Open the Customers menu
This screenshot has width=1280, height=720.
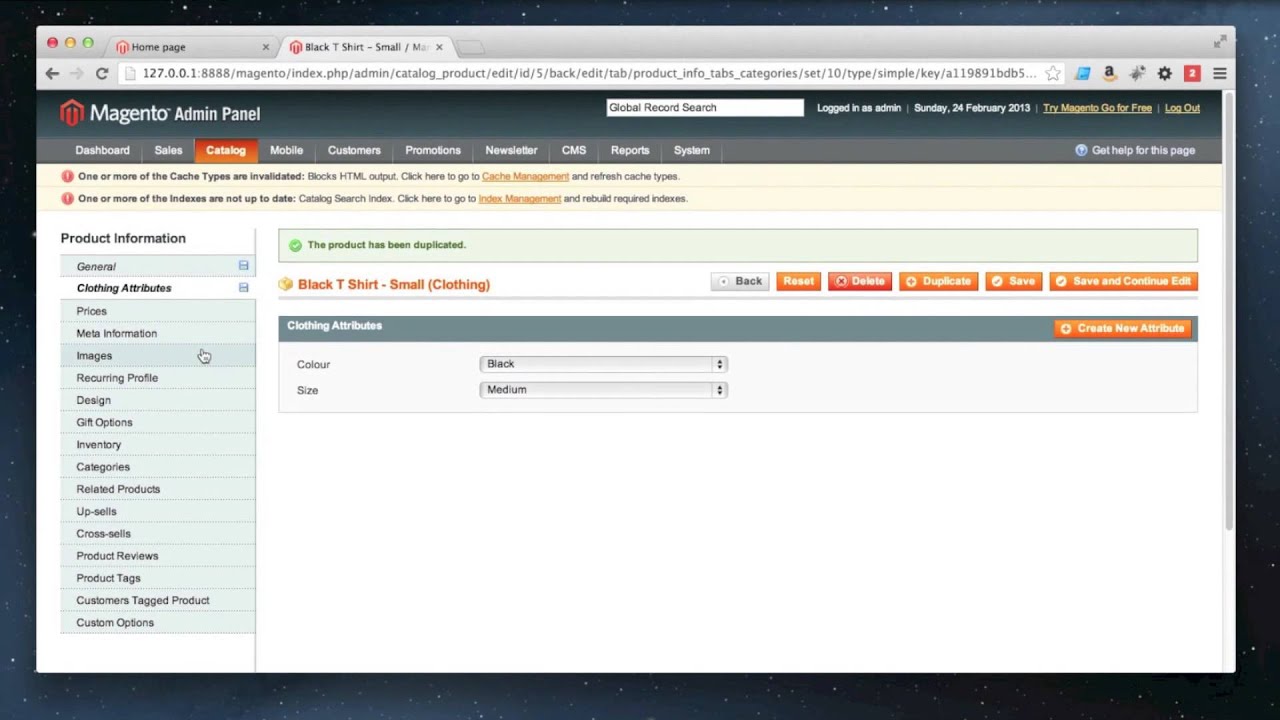354,150
